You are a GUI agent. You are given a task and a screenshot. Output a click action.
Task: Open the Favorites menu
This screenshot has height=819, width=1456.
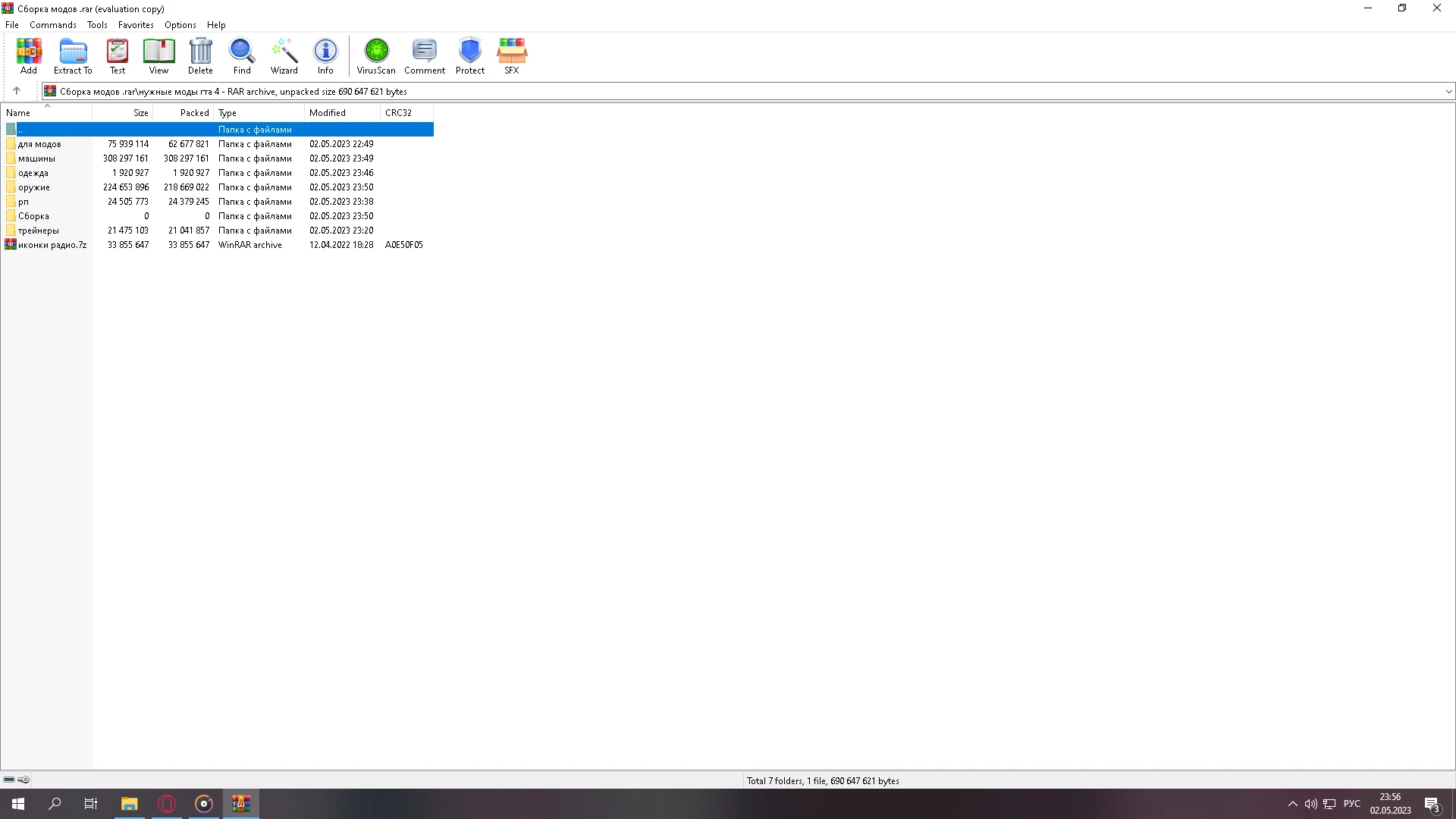click(x=136, y=25)
